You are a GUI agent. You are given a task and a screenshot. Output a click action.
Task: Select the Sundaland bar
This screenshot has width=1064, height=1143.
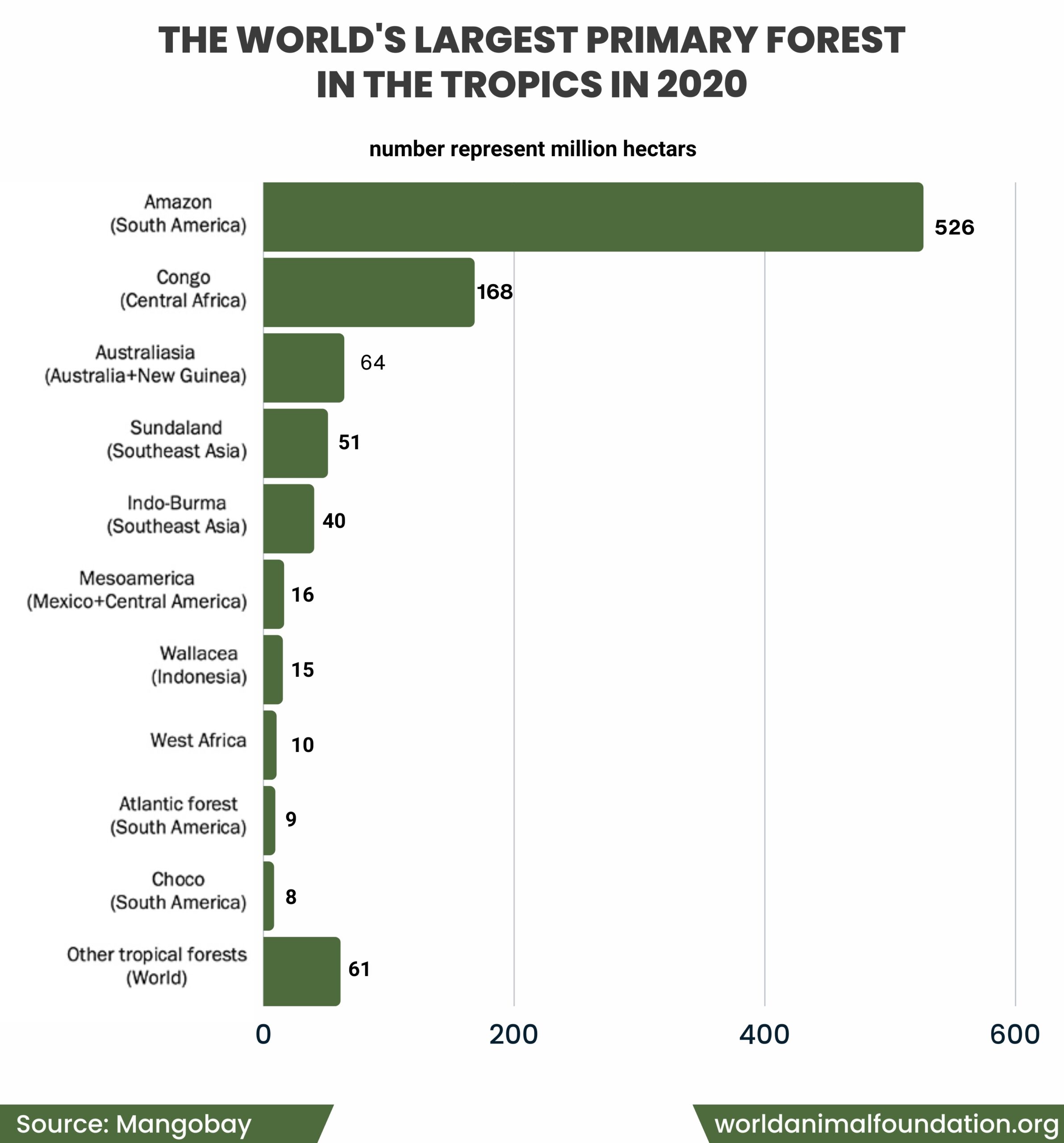(x=296, y=443)
